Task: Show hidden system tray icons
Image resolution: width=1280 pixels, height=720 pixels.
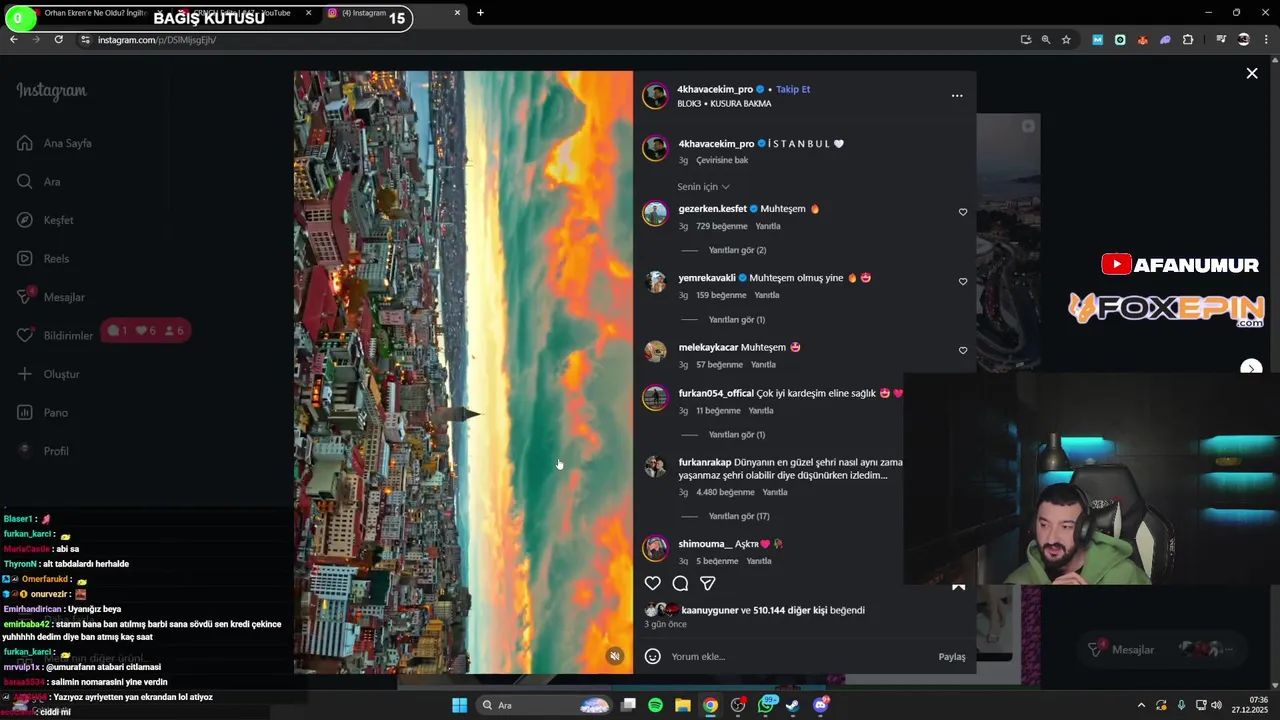Action: click(x=1141, y=705)
